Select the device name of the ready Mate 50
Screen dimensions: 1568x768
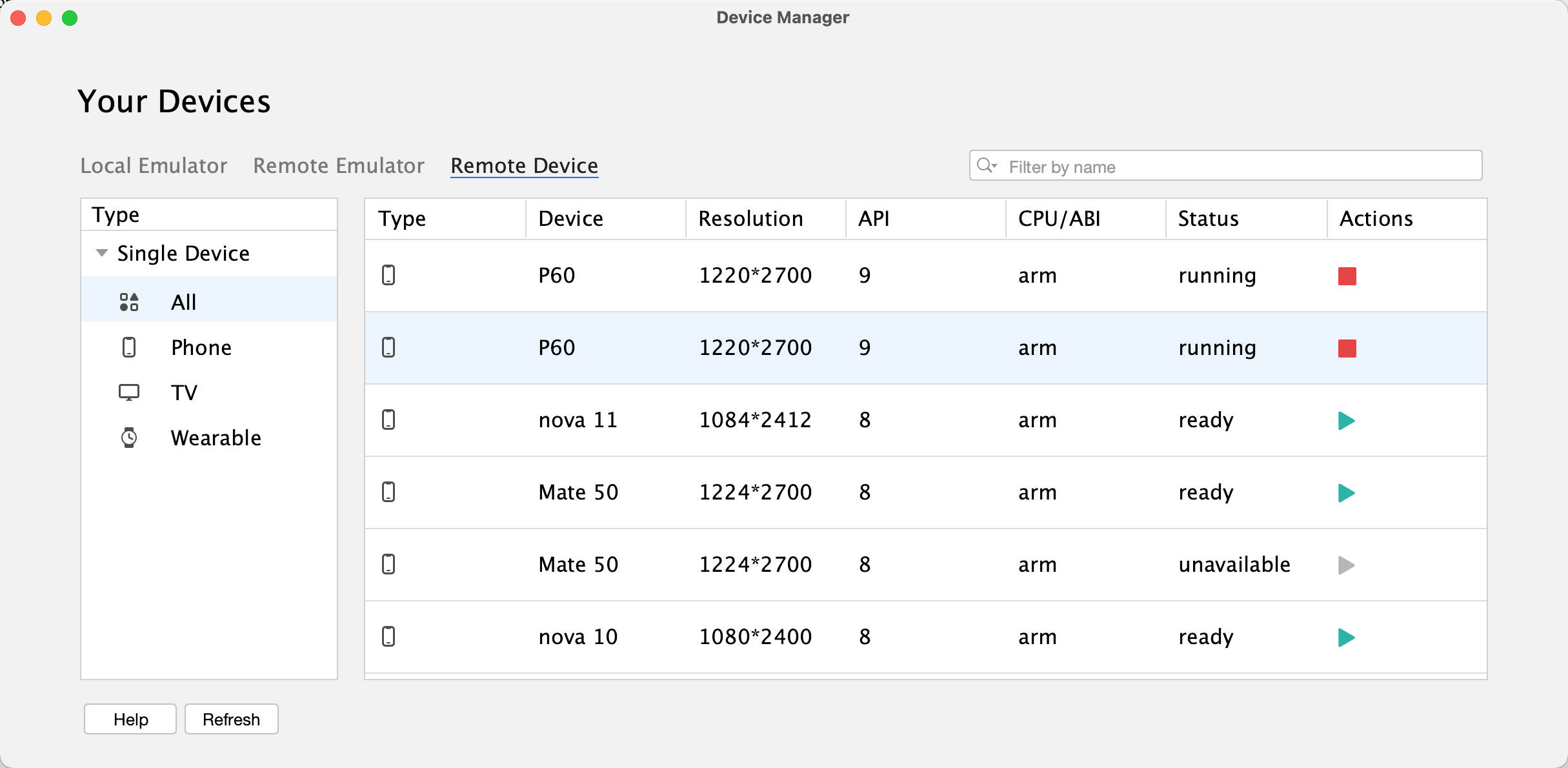[578, 492]
